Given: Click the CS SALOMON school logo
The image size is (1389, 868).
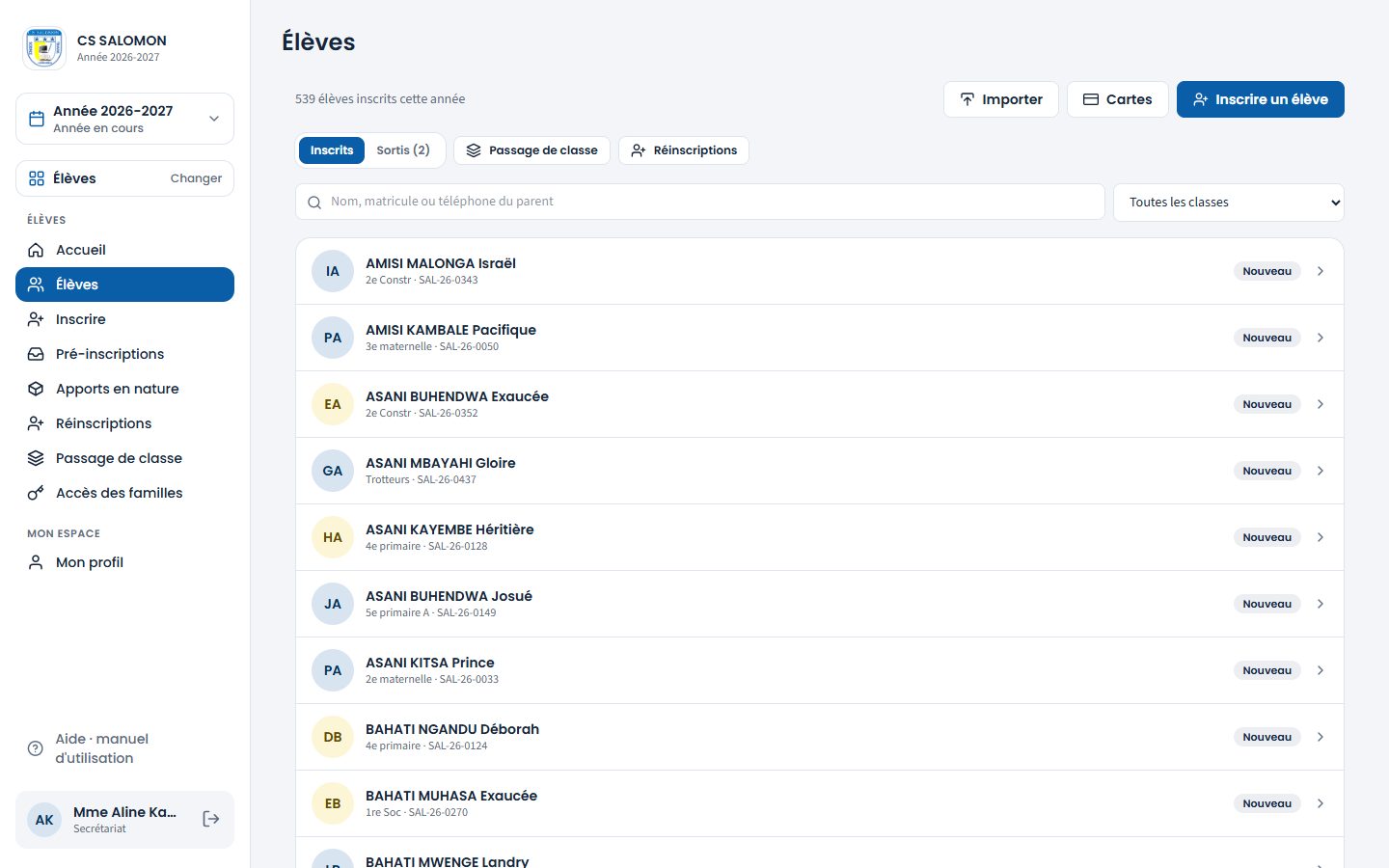Looking at the screenshot, I should (43, 48).
